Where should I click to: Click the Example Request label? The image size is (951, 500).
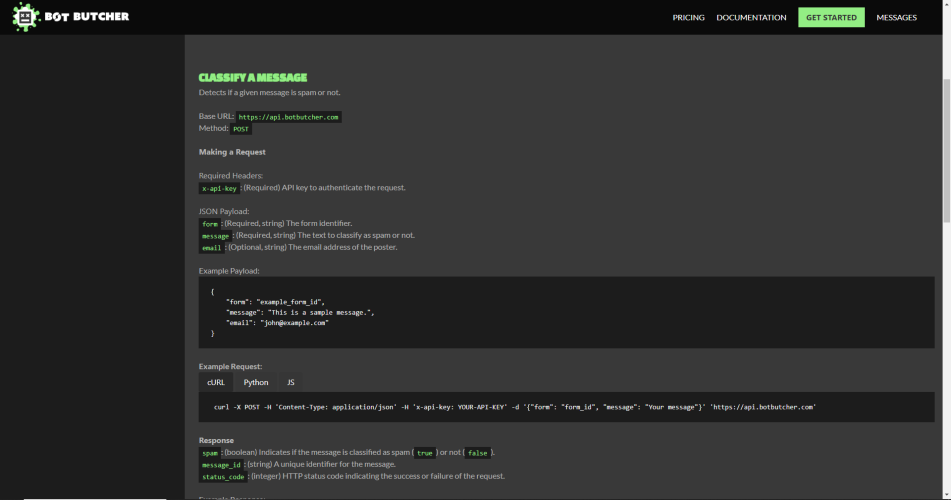pyautogui.click(x=230, y=366)
